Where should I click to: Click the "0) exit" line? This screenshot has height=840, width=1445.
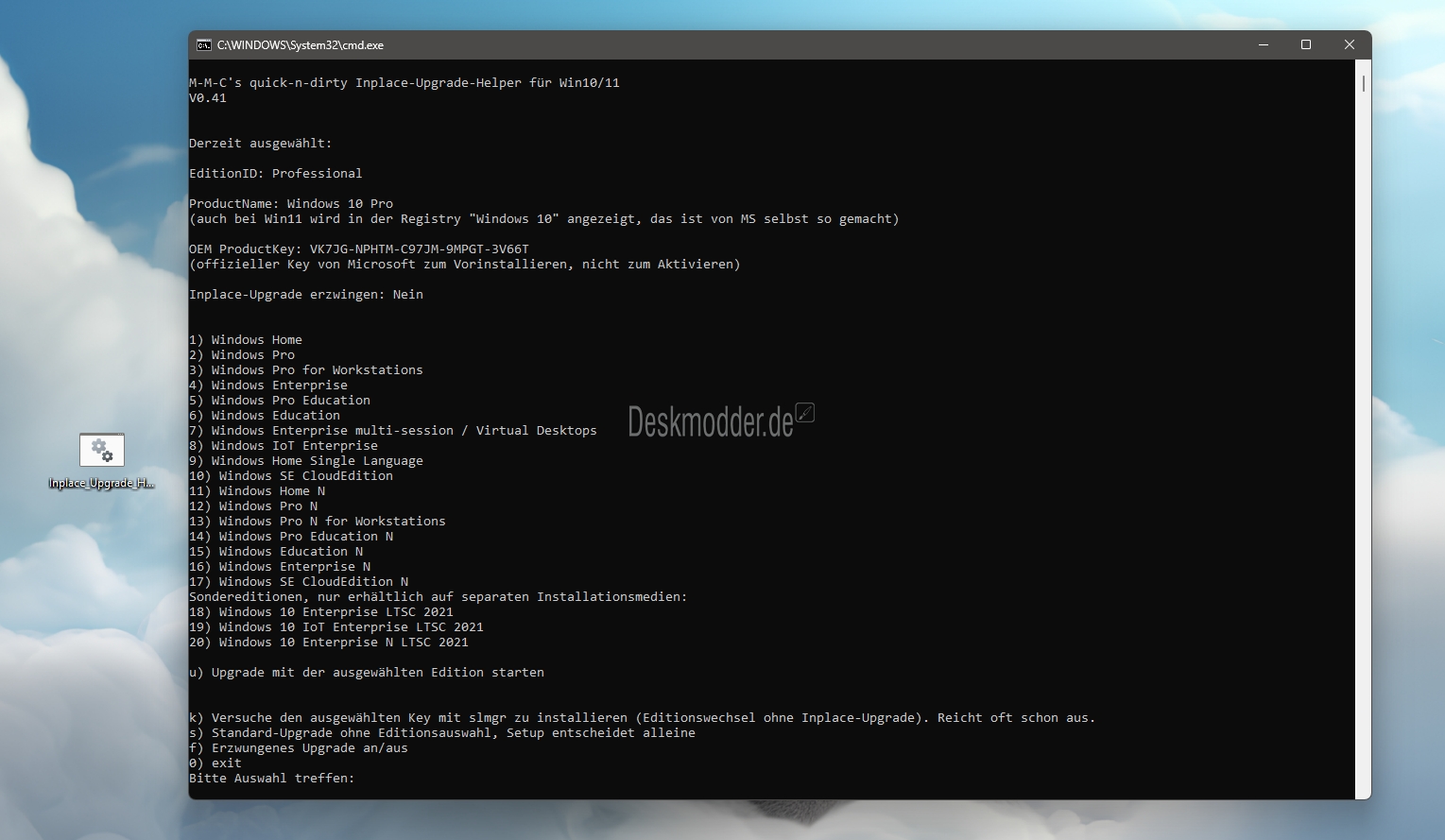(215, 763)
